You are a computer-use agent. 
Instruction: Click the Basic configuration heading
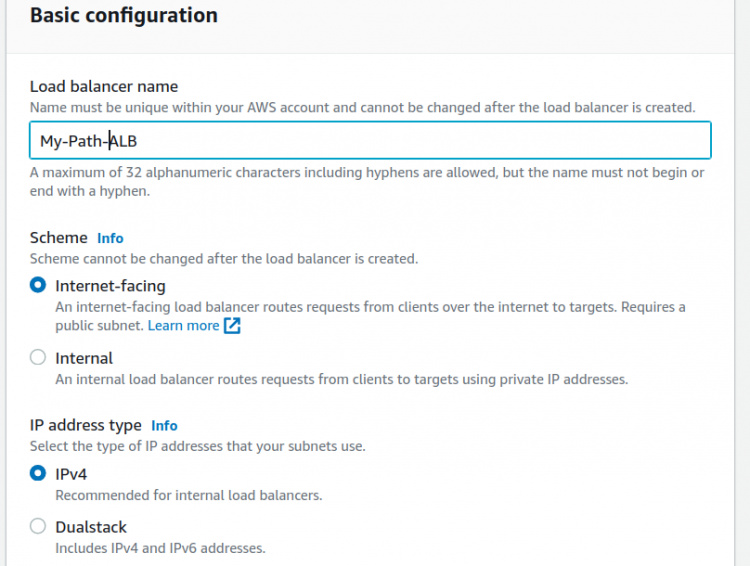pos(124,16)
